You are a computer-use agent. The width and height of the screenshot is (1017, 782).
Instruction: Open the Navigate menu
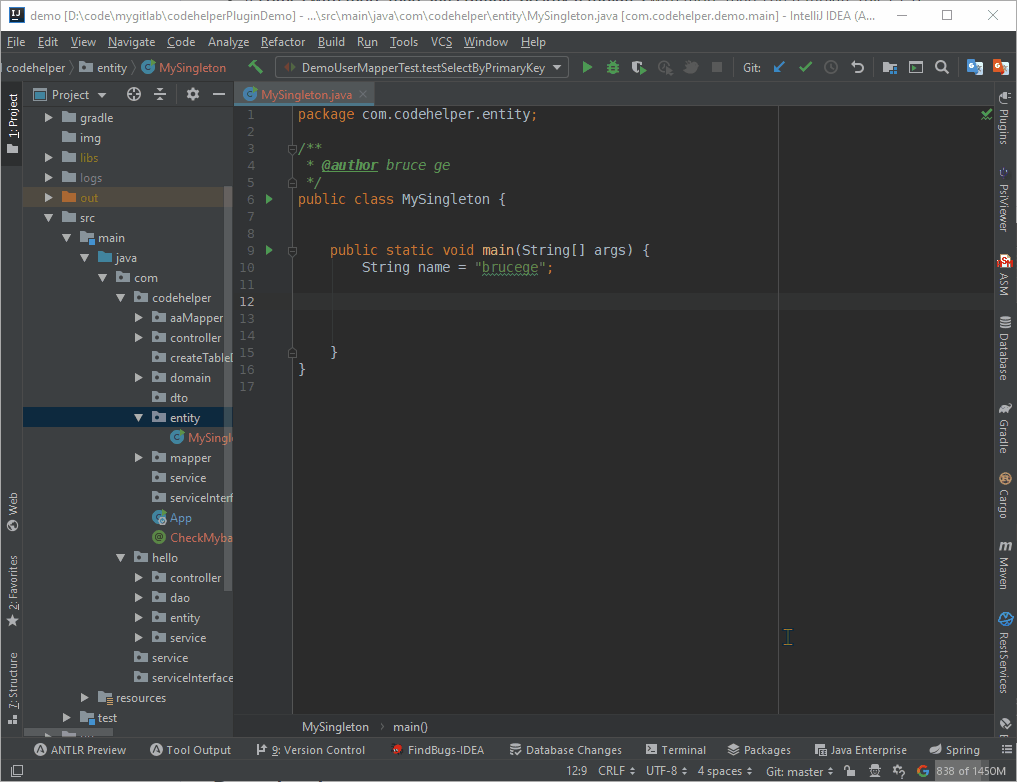click(132, 42)
